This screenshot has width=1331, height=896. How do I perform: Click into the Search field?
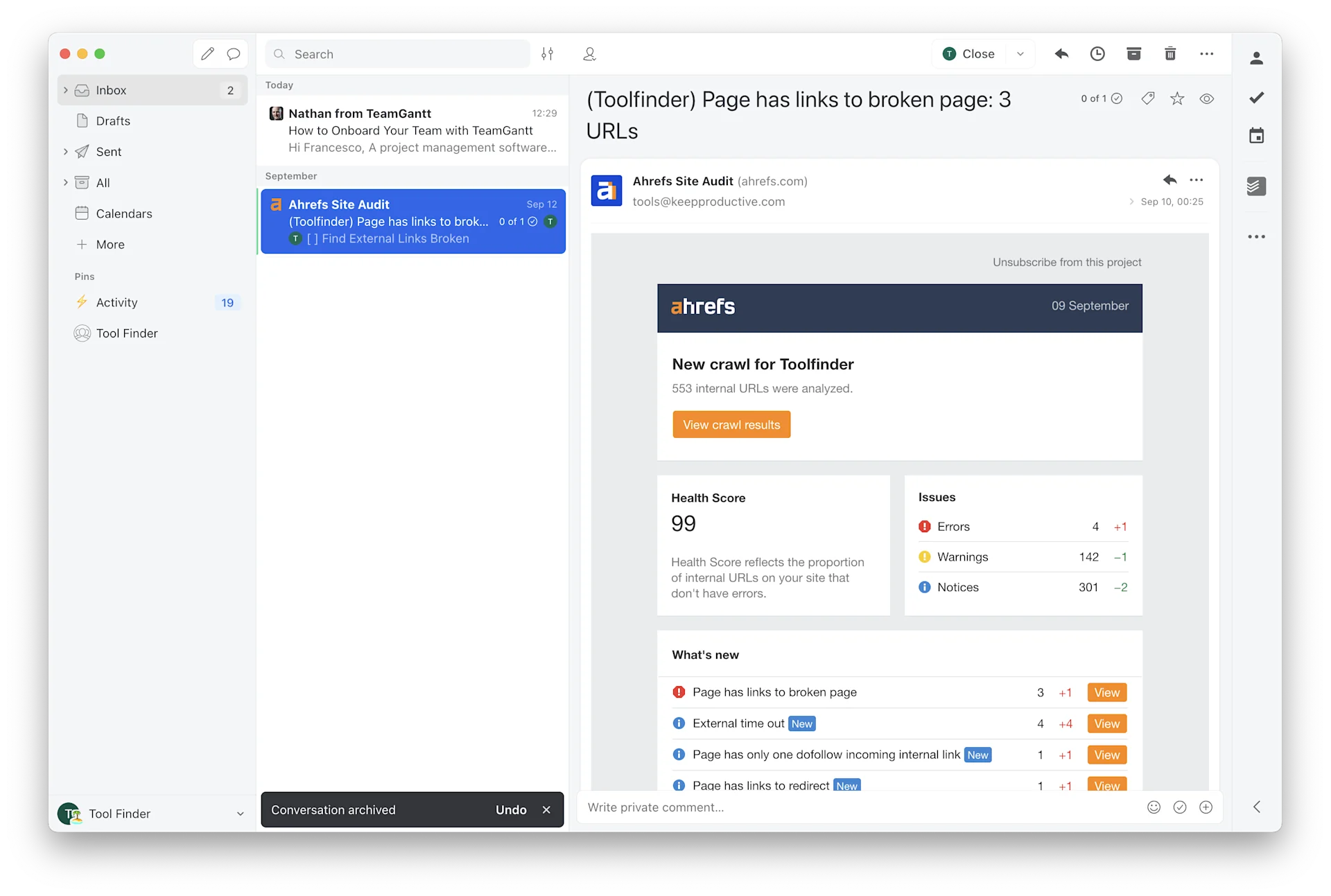pyautogui.click(x=397, y=54)
